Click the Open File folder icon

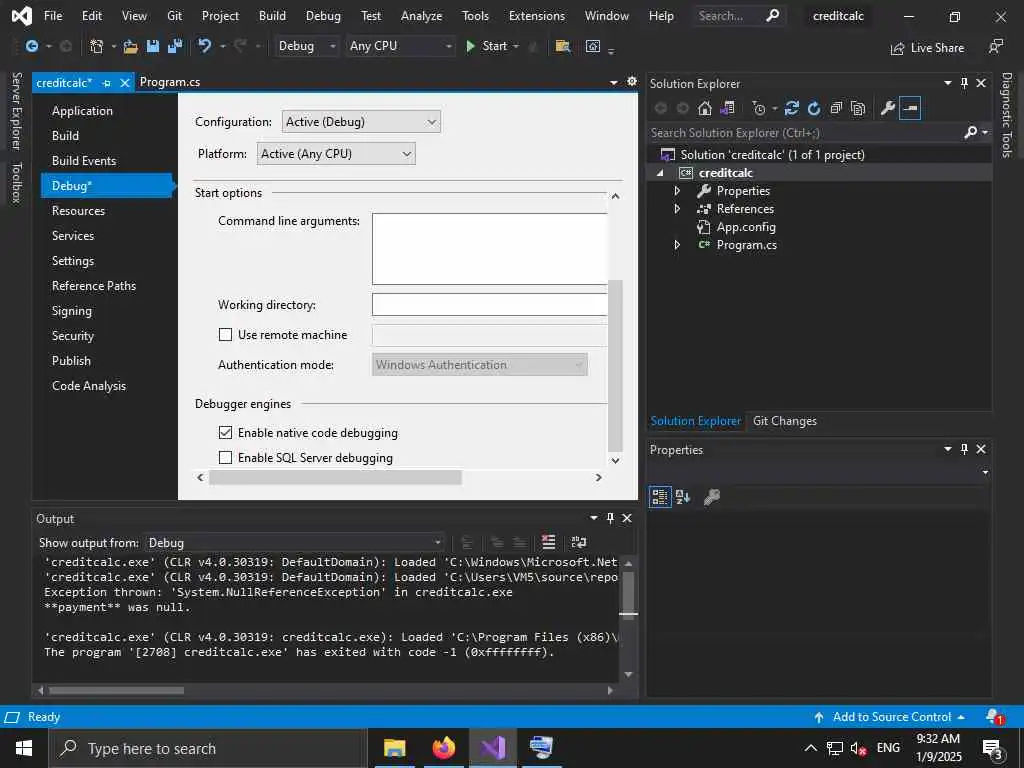tap(131, 46)
